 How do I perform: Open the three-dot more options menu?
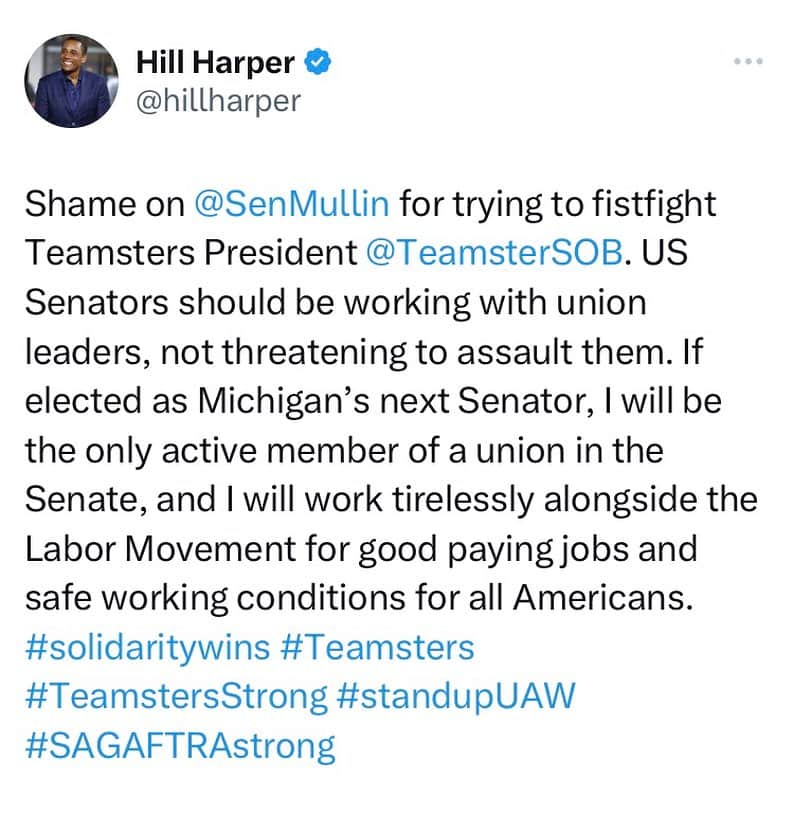pyautogui.click(x=748, y=61)
